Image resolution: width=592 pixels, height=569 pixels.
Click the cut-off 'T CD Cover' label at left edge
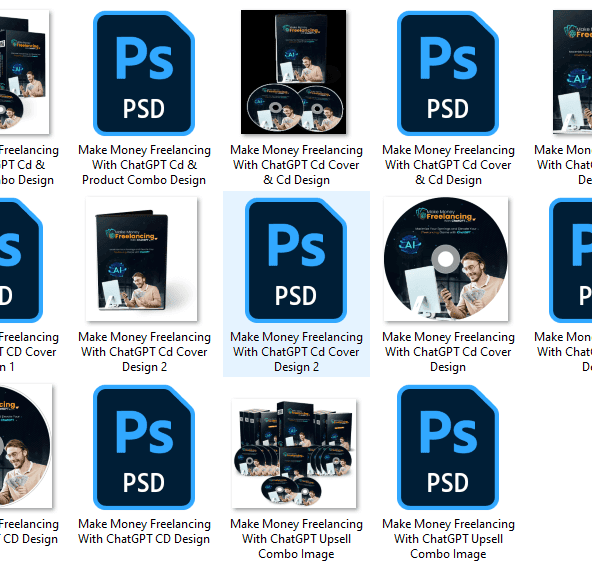point(28,352)
